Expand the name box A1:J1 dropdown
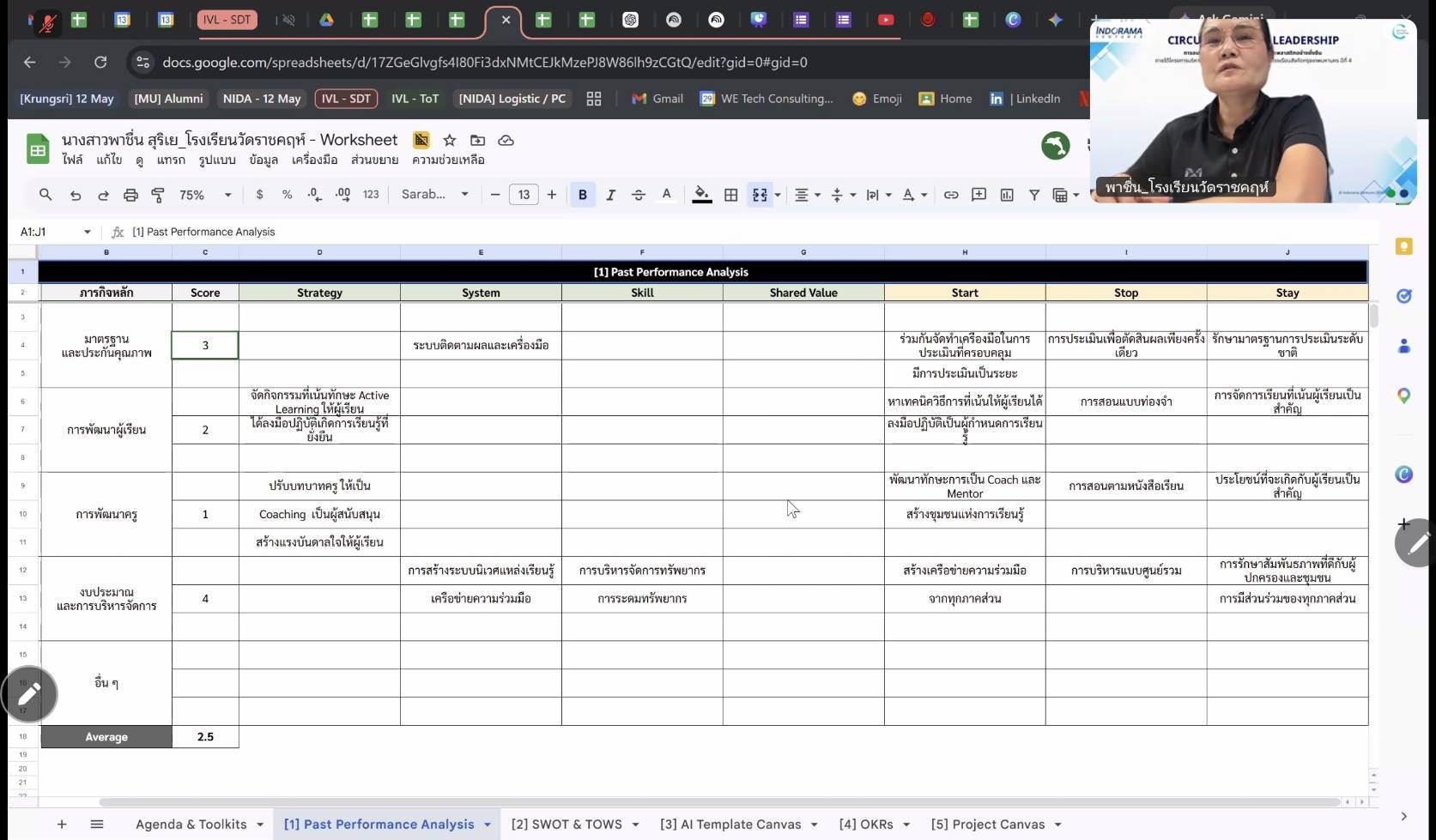Image resolution: width=1436 pixels, height=840 pixels. pos(87,232)
